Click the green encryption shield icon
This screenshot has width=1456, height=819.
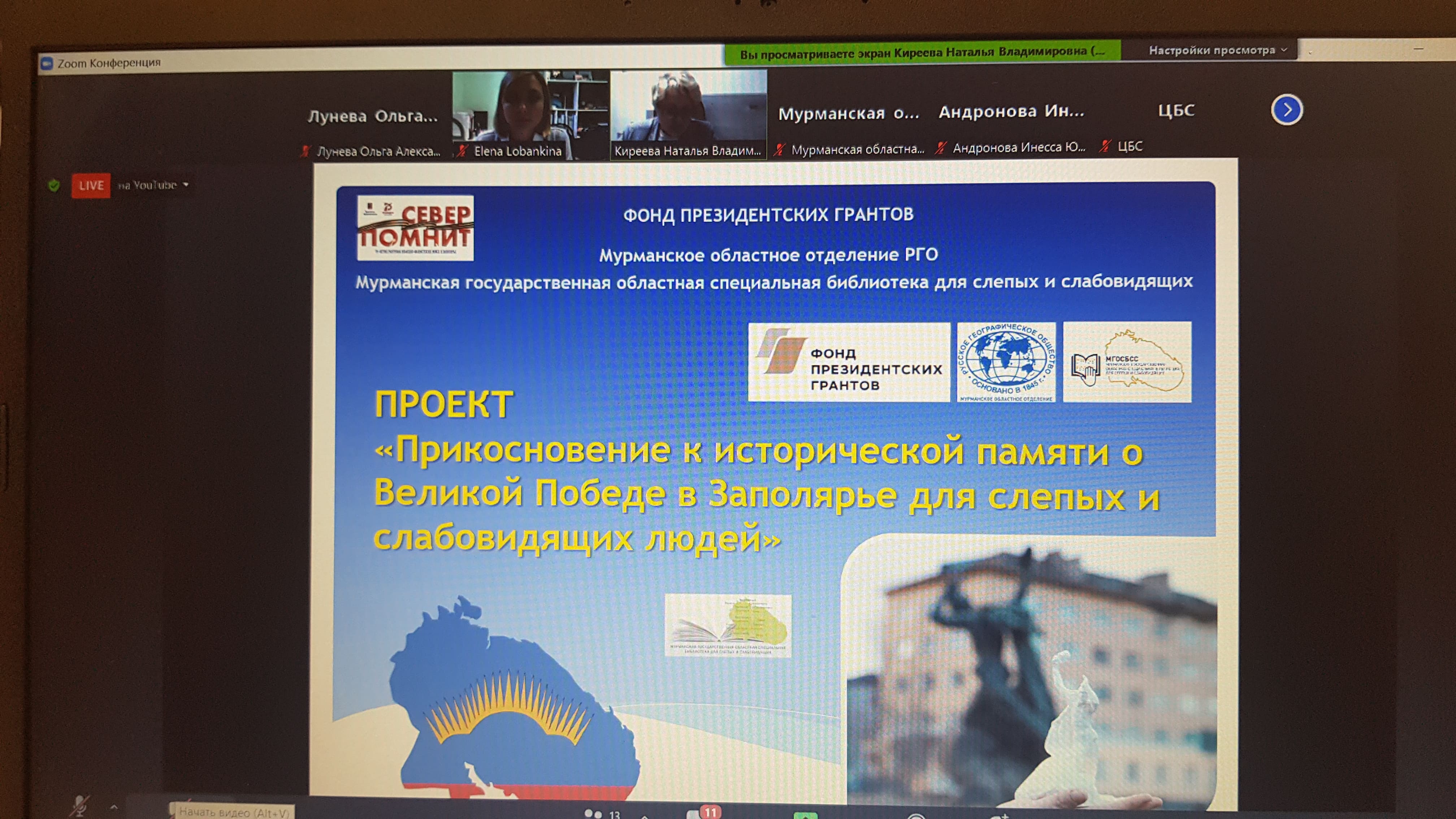point(54,185)
